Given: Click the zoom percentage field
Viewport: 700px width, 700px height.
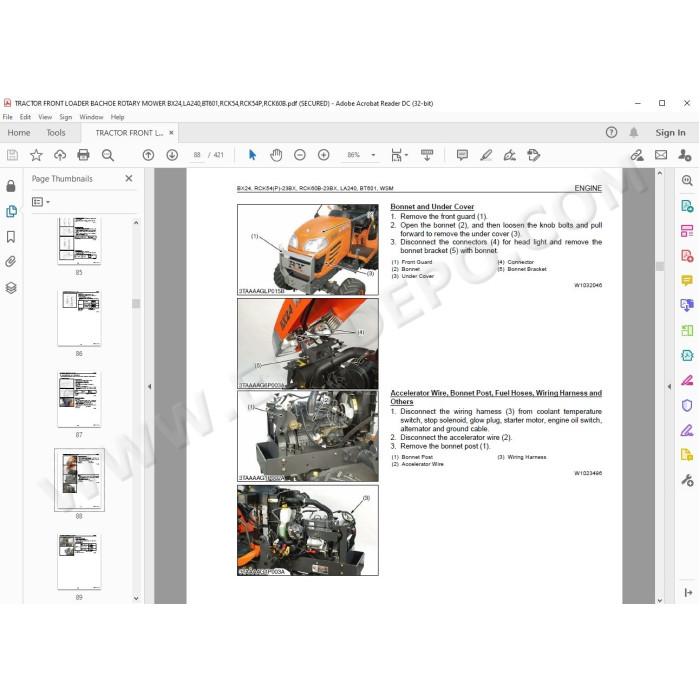Looking at the screenshot, I should 354,155.
